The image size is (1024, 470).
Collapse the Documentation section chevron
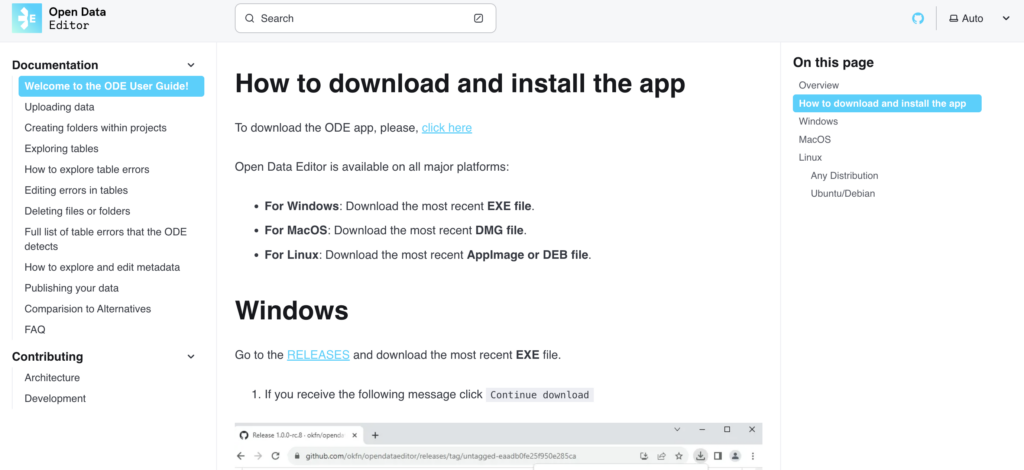coord(191,65)
